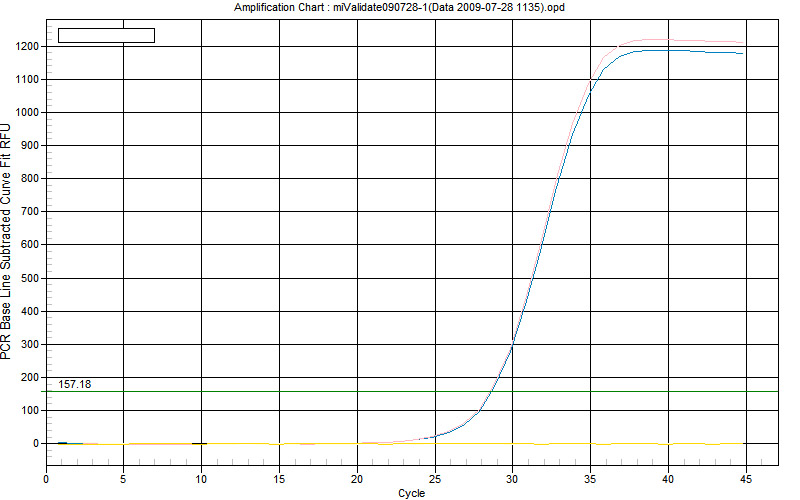Screen dimensions: 800x500
Task: Click the "Cycle" x-axis label
Action: pos(411,493)
